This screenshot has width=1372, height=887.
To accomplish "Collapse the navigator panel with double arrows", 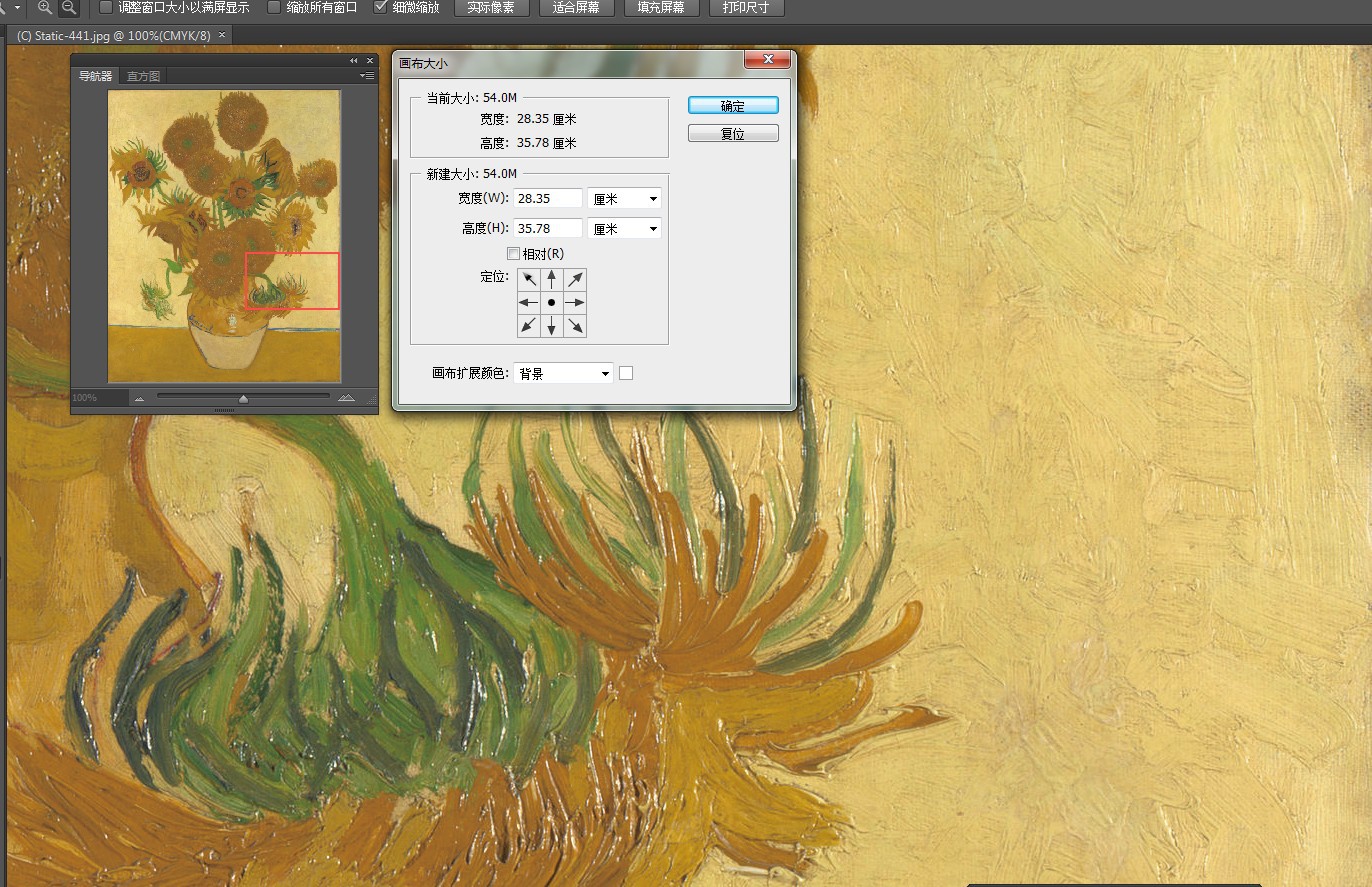I will pos(353,61).
